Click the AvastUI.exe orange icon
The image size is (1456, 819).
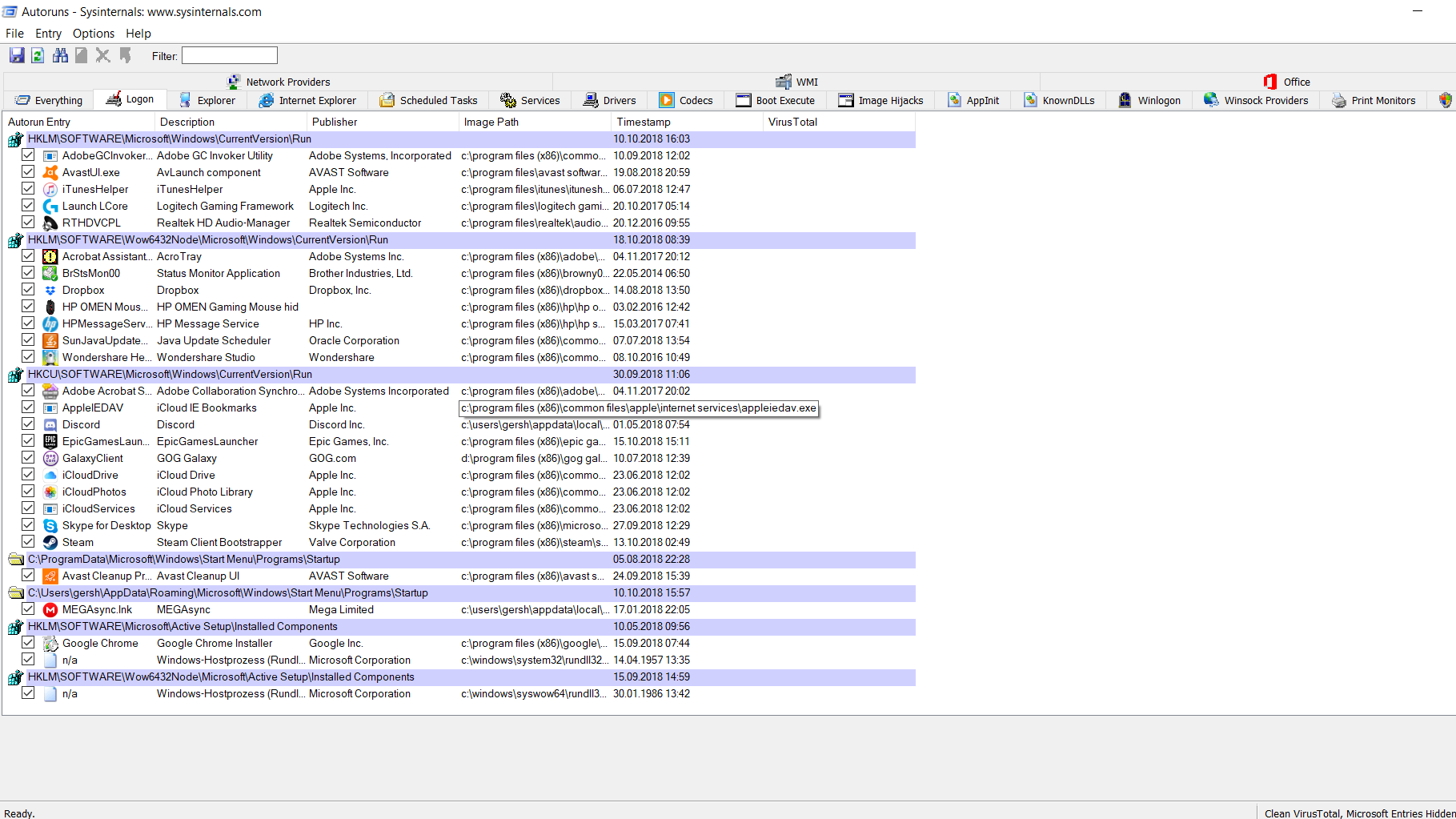point(50,172)
